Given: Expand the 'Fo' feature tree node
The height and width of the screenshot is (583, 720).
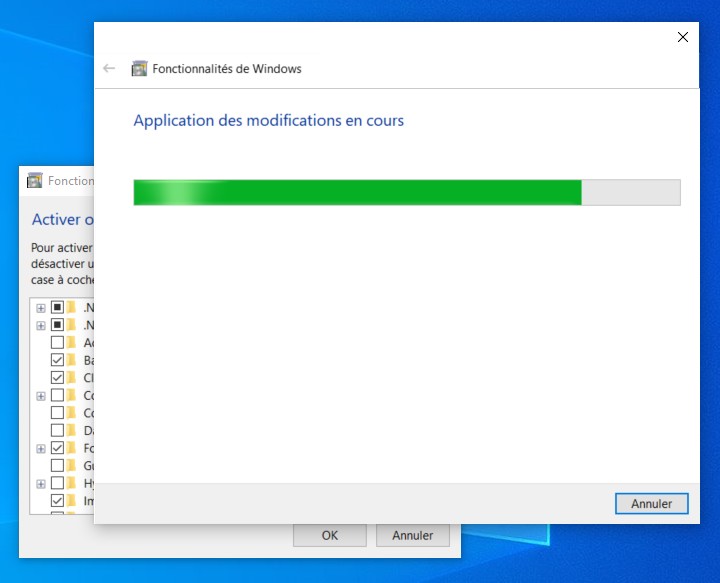Looking at the screenshot, I should point(41,448).
